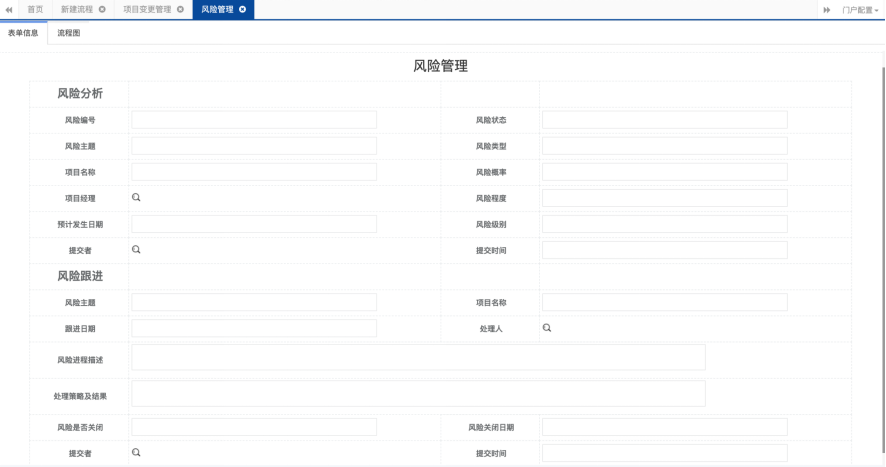Click the 处理策略及结果 text area

click(418, 394)
